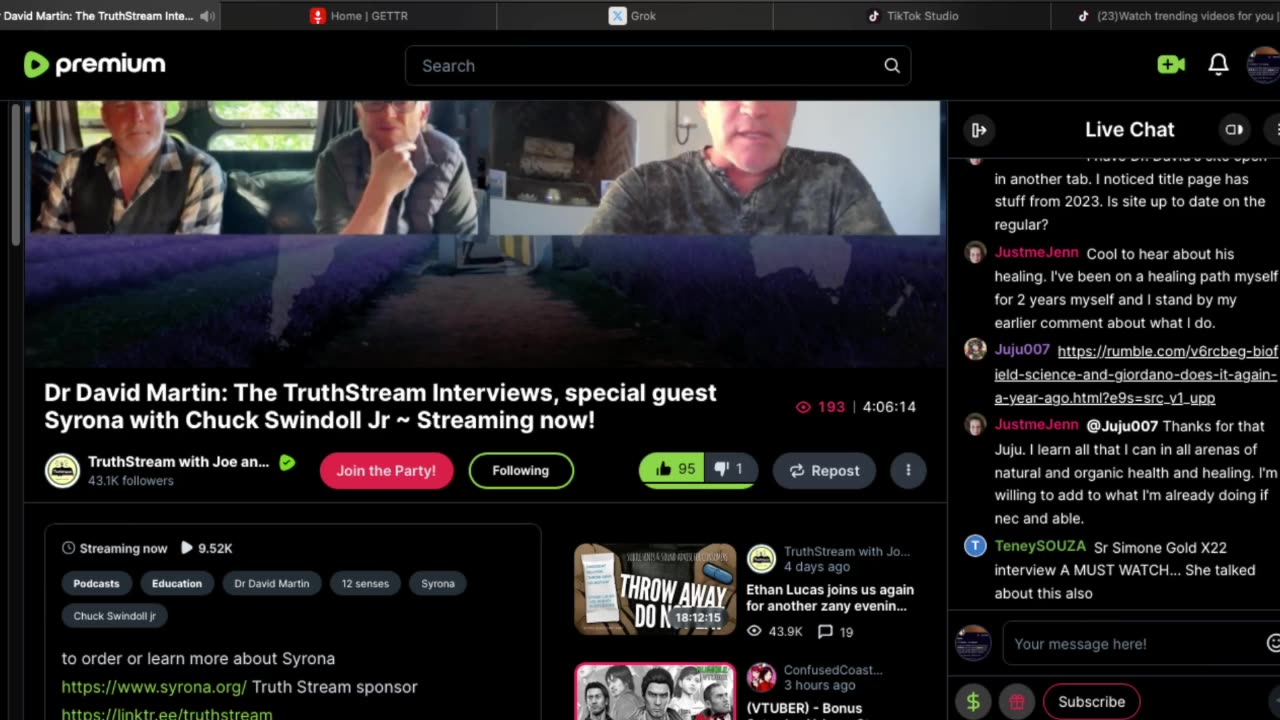Click the search magnifier icon
The height and width of the screenshot is (720, 1280).
[892, 66]
